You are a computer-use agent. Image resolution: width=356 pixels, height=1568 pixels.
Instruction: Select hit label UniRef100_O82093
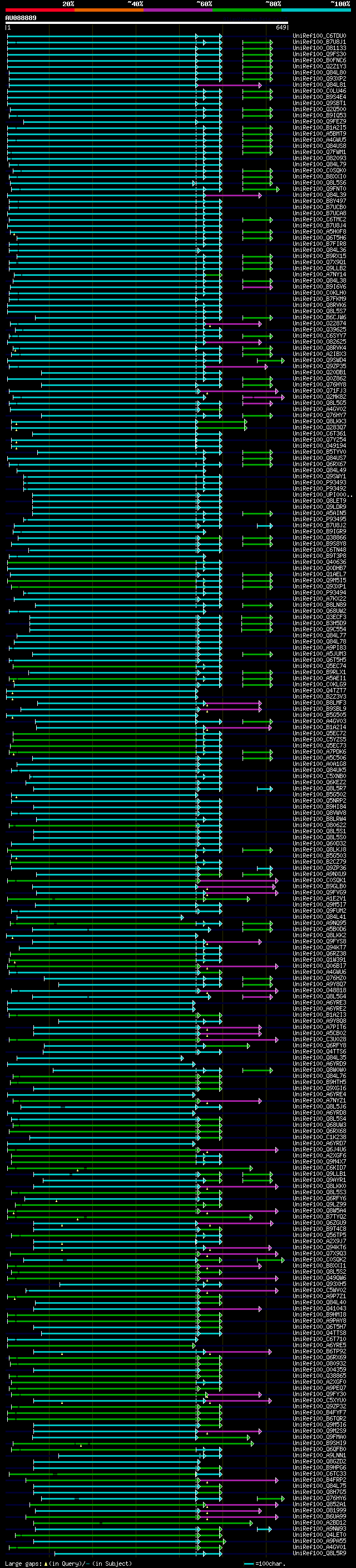point(319,159)
